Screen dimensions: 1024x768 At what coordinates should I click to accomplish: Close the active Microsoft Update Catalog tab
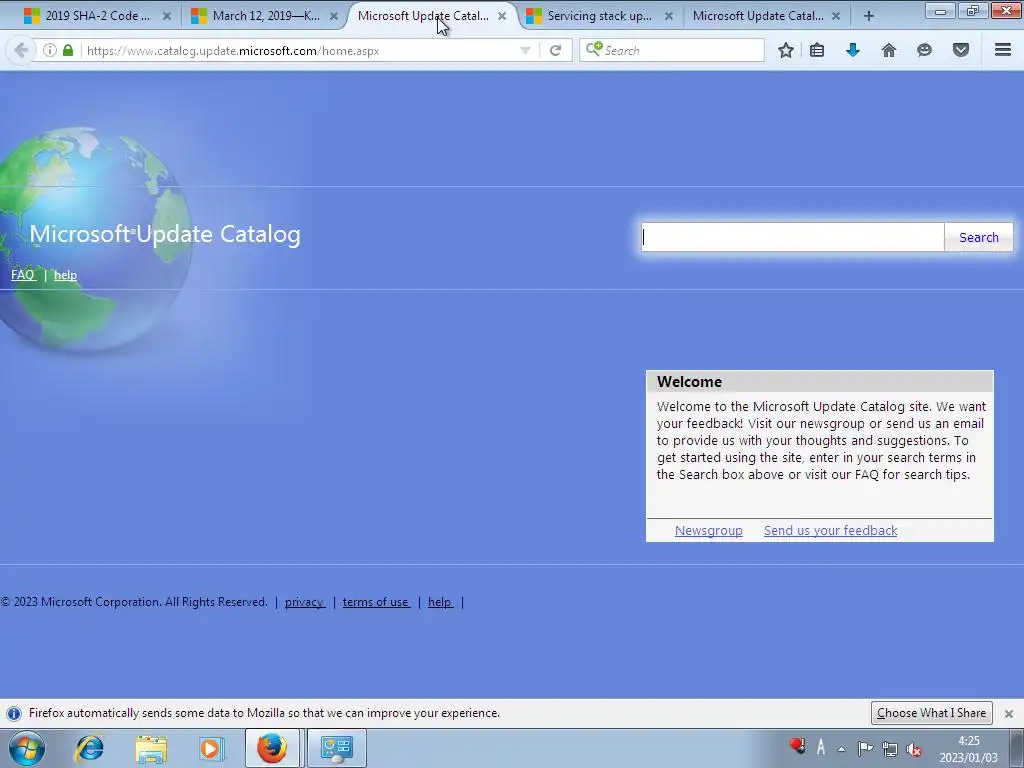click(x=502, y=16)
